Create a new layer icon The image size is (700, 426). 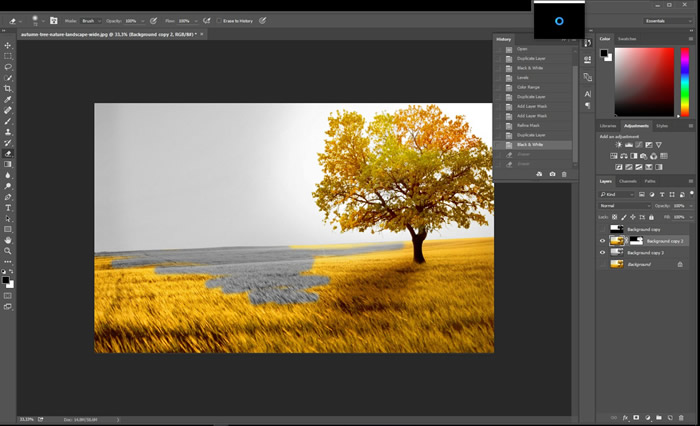(670, 418)
